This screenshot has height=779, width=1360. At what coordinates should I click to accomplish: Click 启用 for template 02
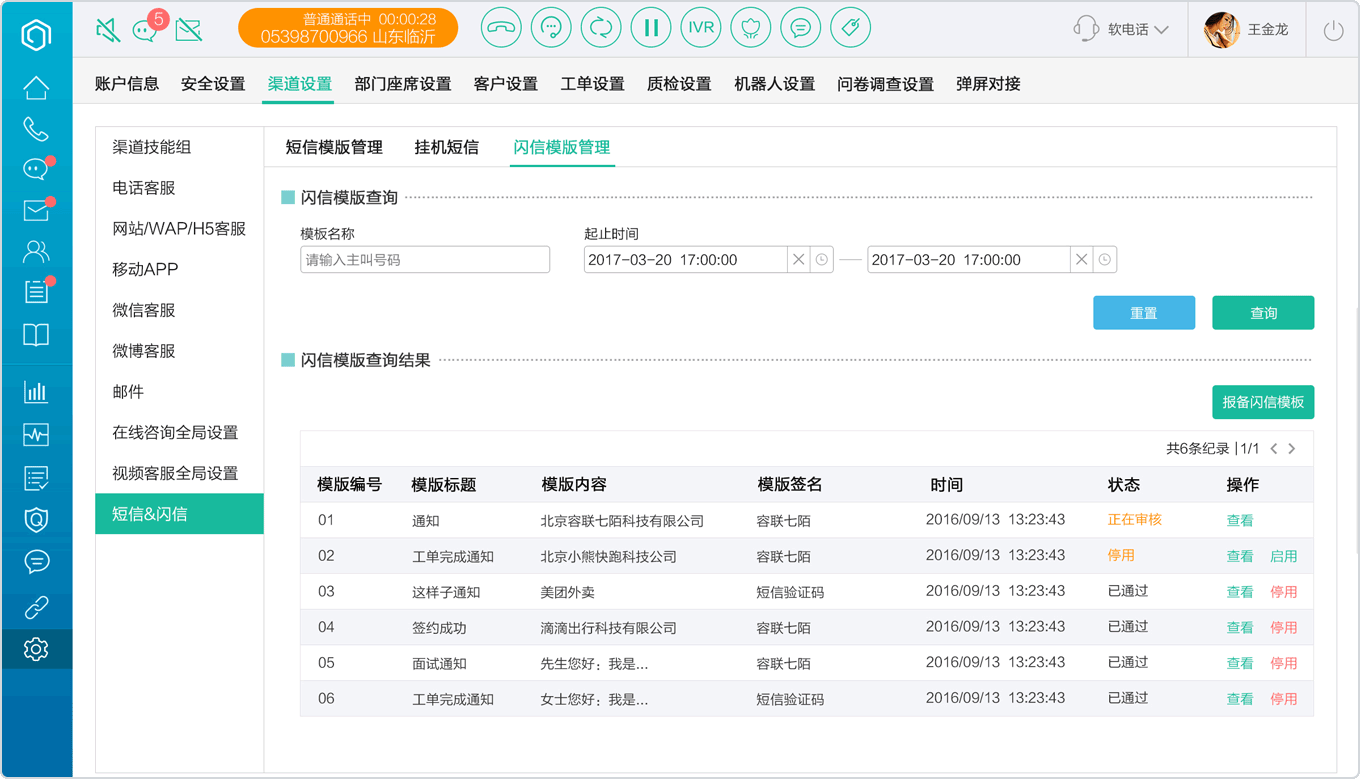[1283, 556]
